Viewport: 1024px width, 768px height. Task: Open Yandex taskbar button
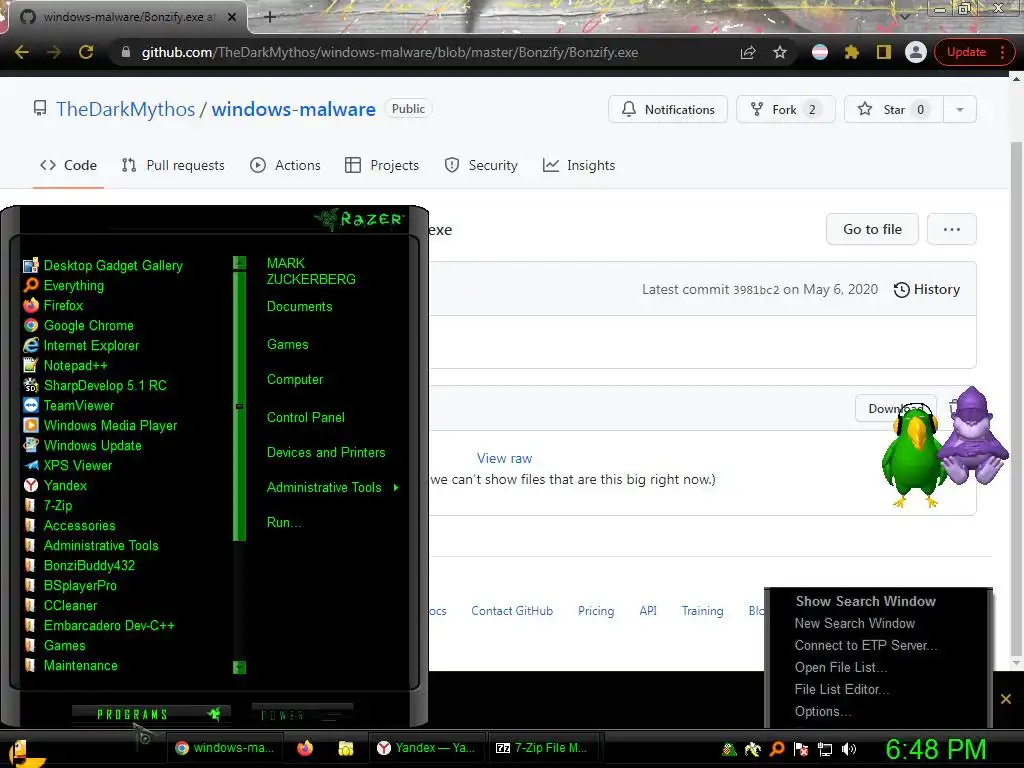[x=428, y=748]
